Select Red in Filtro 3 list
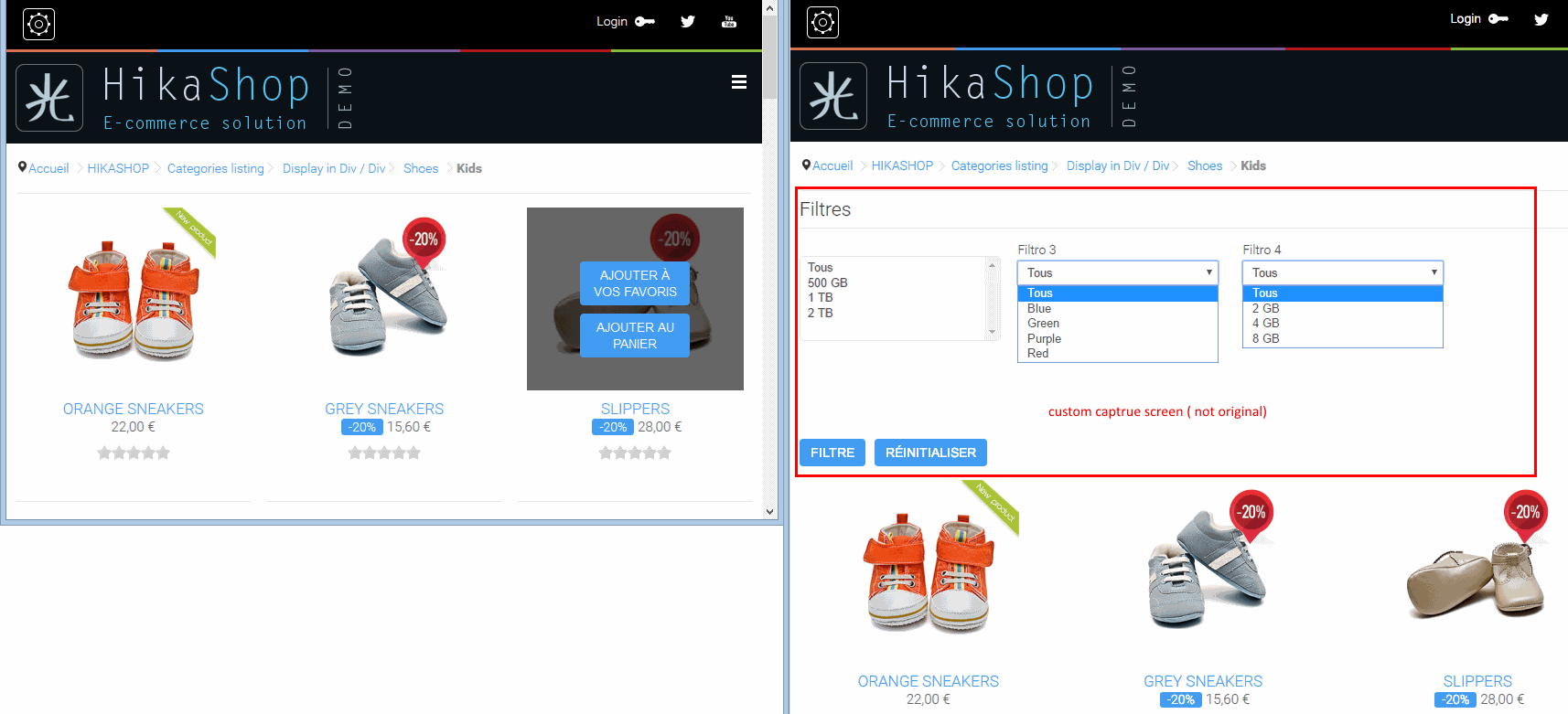1568x714 pixels. (x=1118, y=353)
